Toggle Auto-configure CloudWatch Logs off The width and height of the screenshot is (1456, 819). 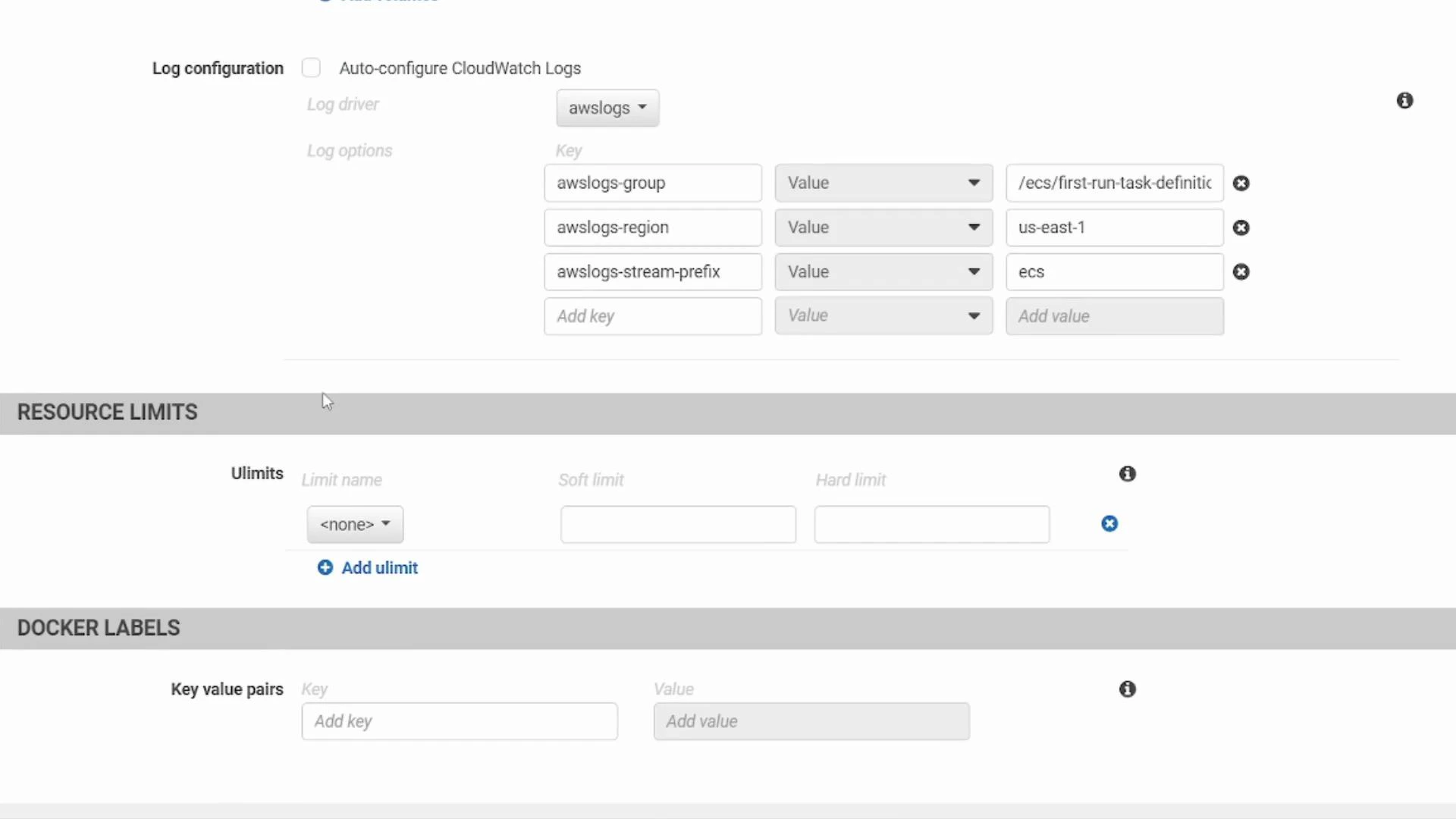pos(312,67)
